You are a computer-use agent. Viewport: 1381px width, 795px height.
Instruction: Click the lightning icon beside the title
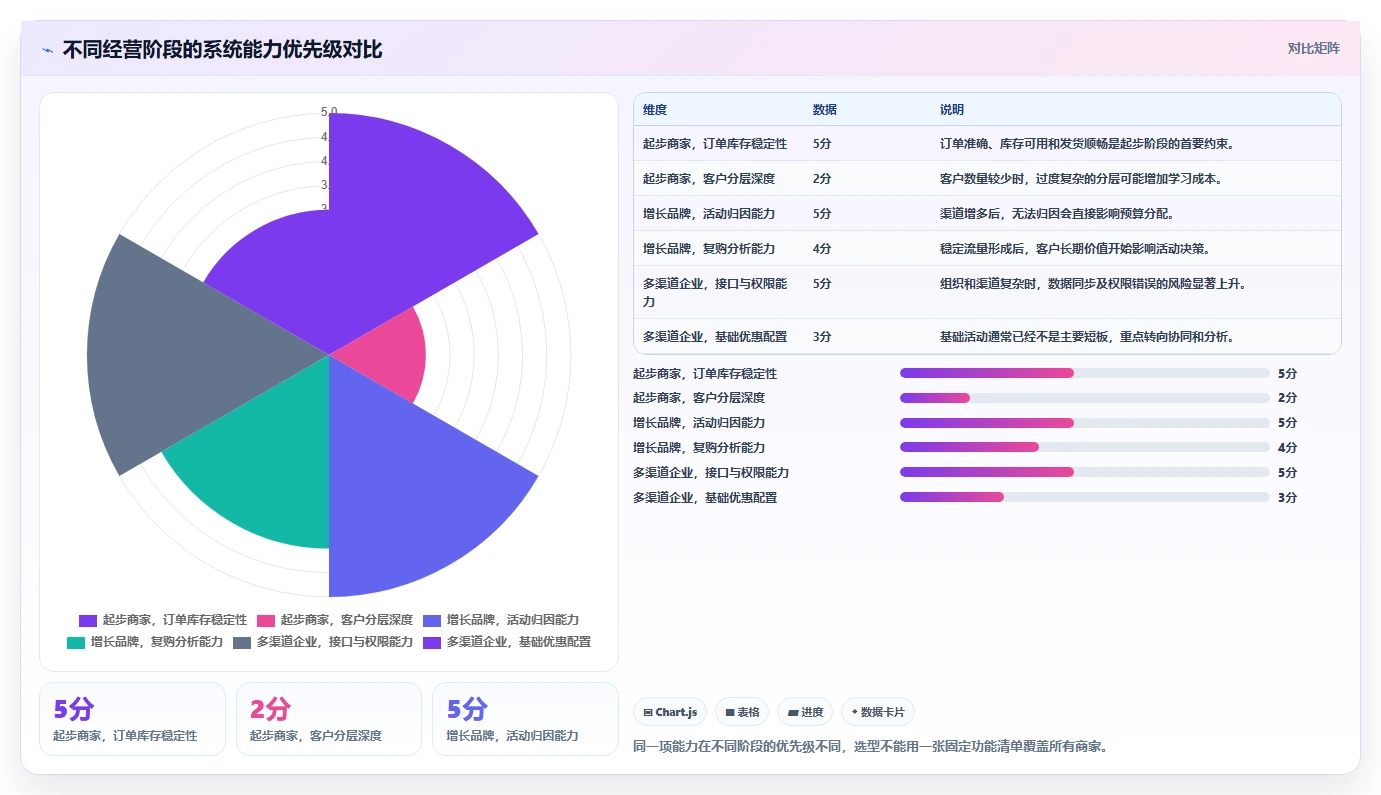pos(48,50)
